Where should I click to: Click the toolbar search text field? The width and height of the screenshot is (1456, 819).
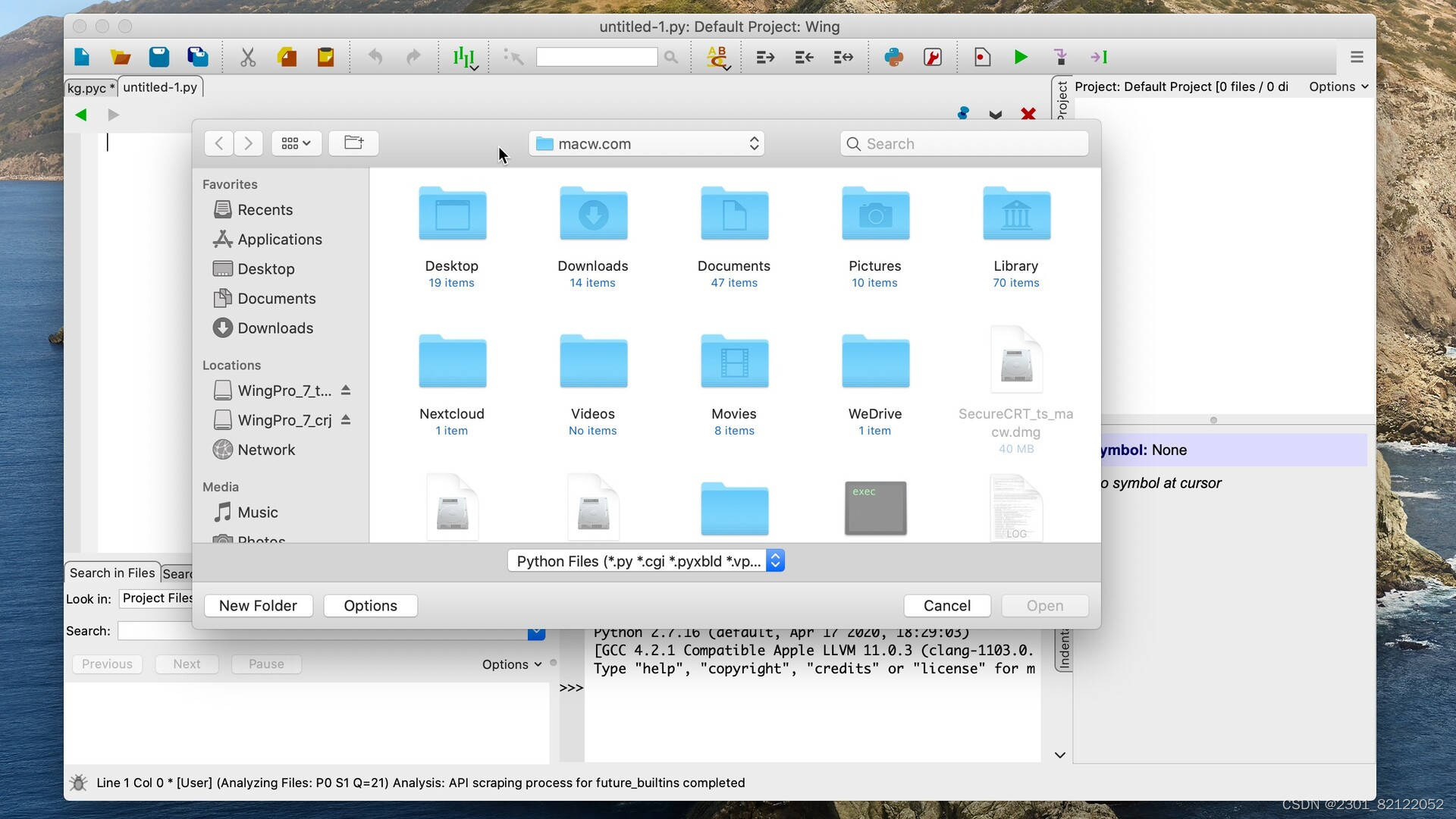pos(597,57)
